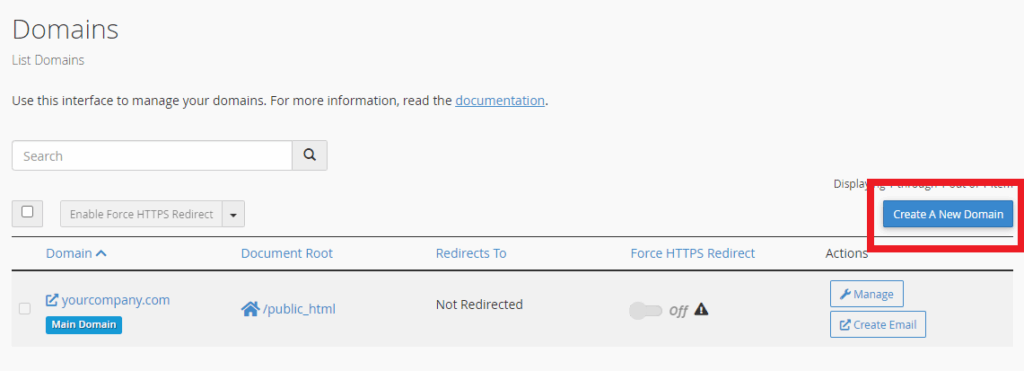Screen dimensions: 1024x371
Task: Open the yourcompany.com domain link
Action: coord(116,300)
